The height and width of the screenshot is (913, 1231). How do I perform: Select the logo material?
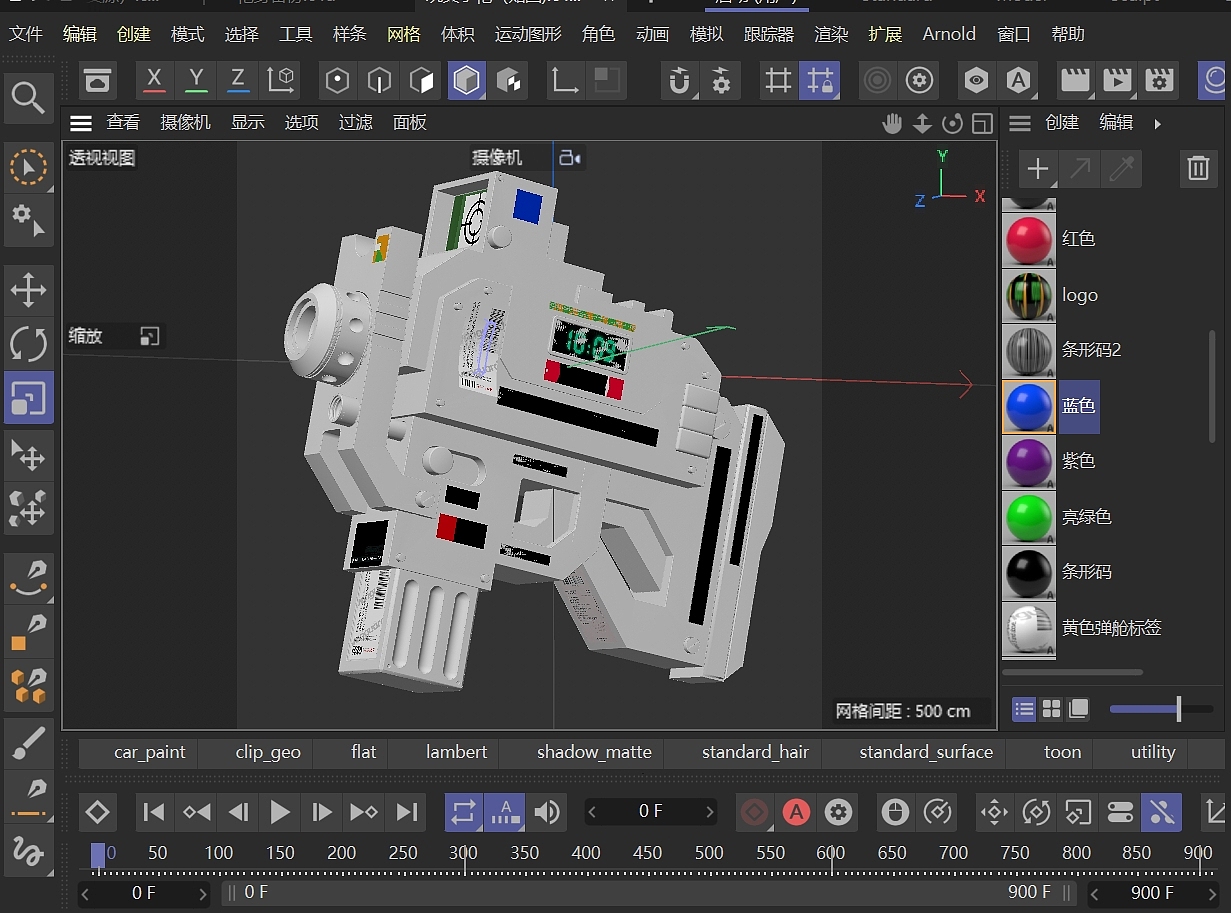[x=1029, y=295]
